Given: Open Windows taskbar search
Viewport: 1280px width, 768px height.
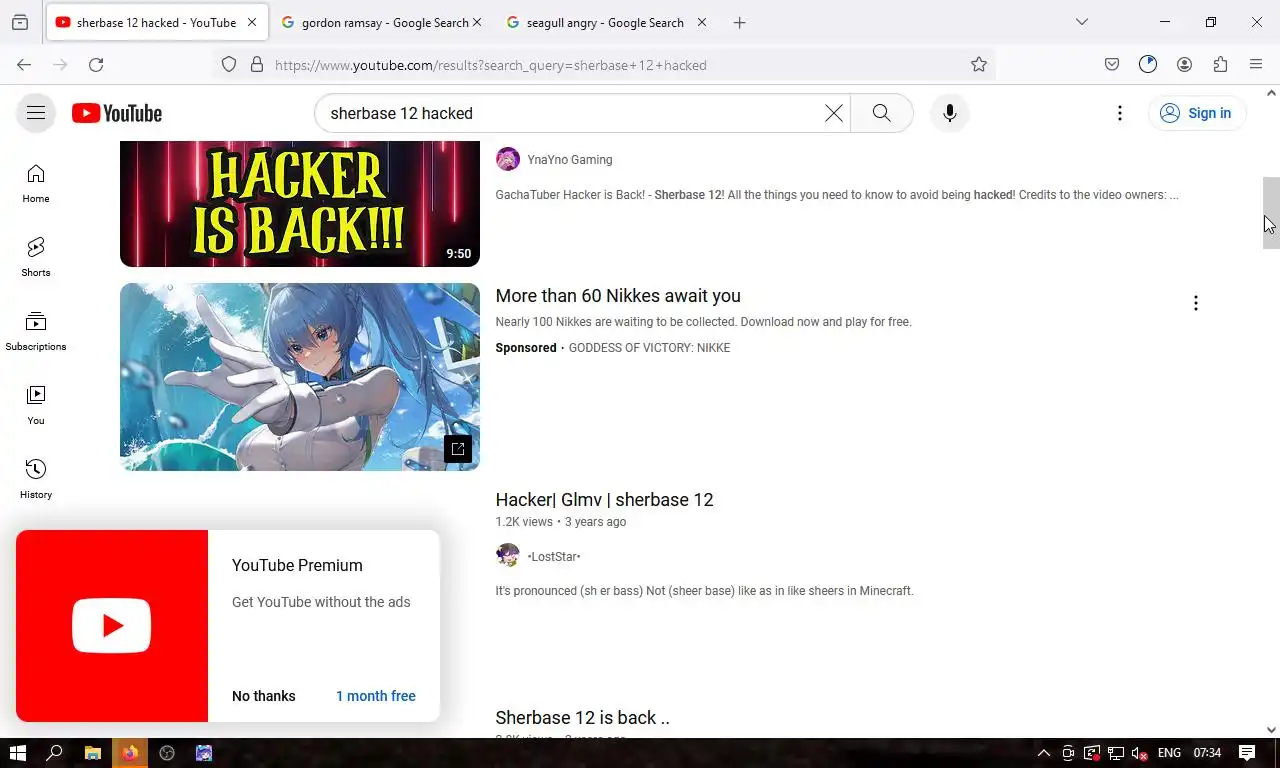Looking at the screenshot, I should coord(55,753).
